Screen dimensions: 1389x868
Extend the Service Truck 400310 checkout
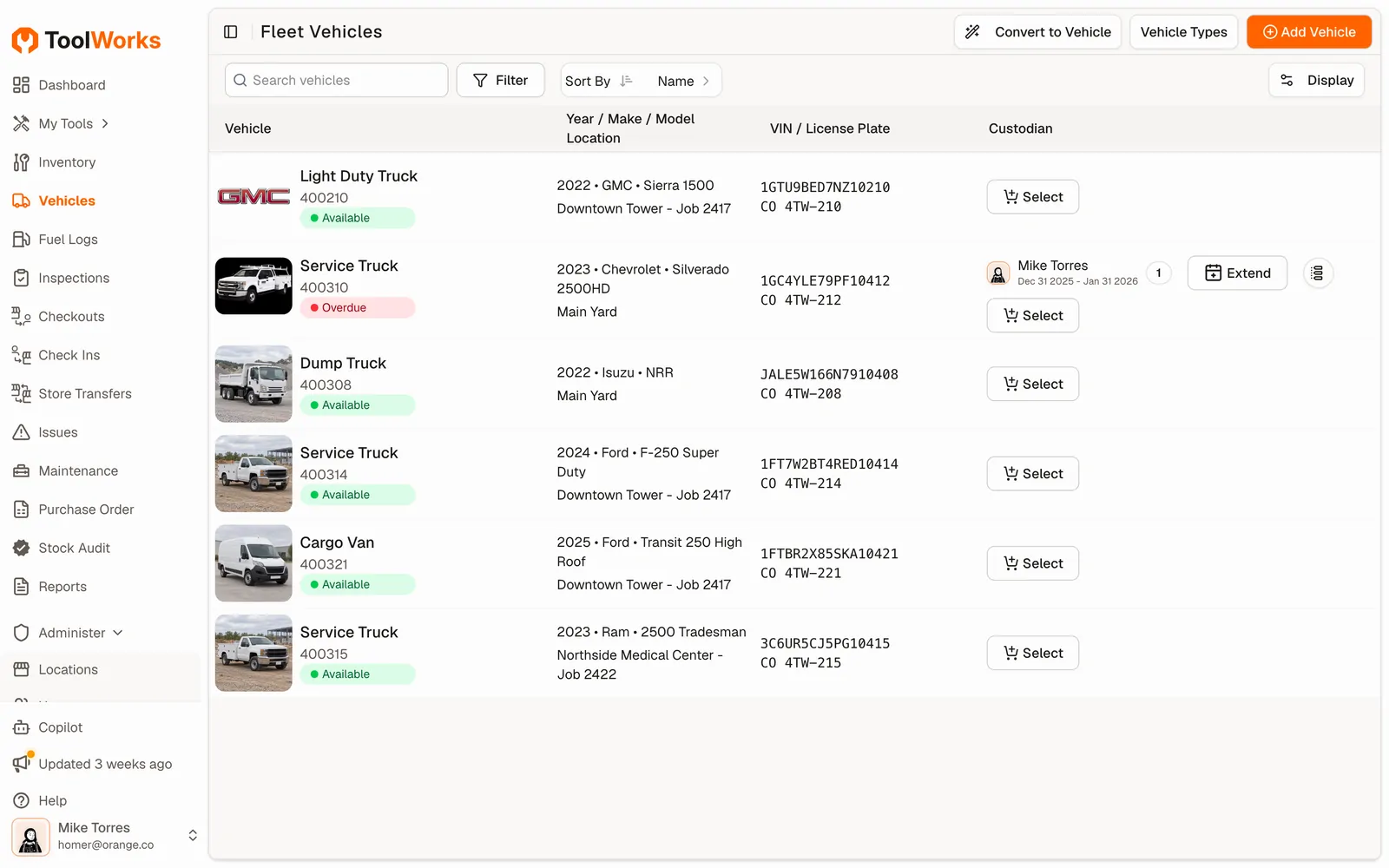point(1237,273)
